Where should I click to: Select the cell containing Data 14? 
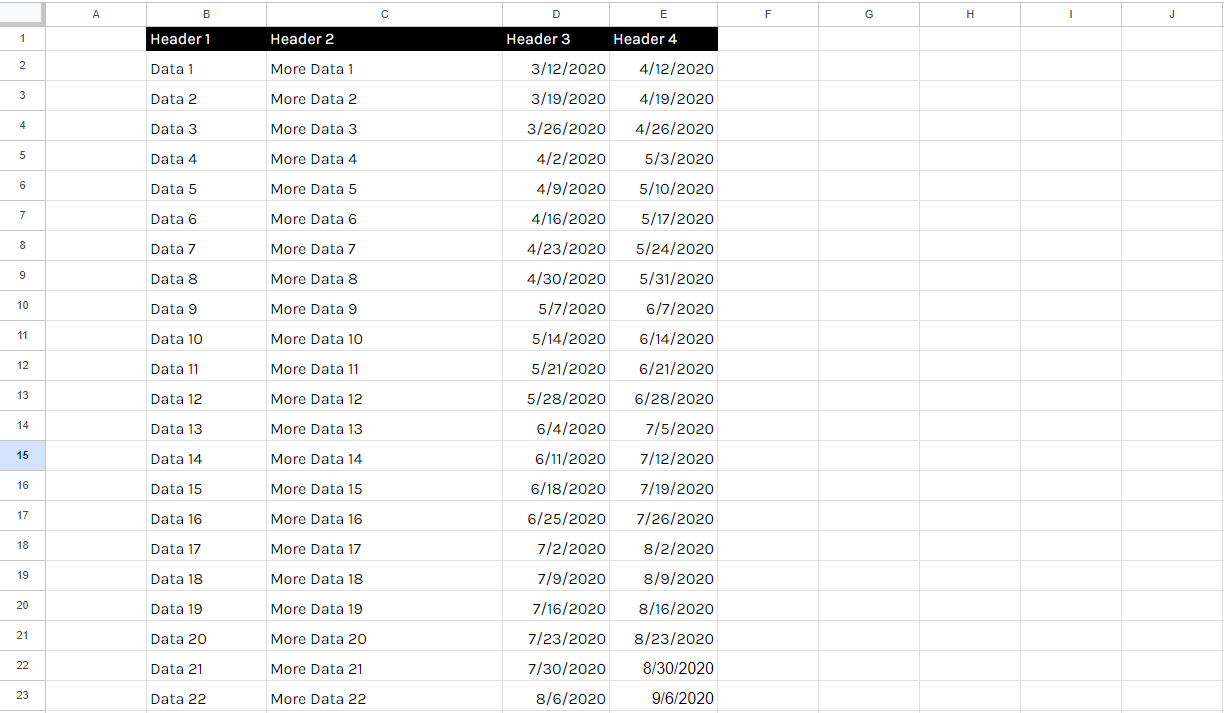coord(206,456)
